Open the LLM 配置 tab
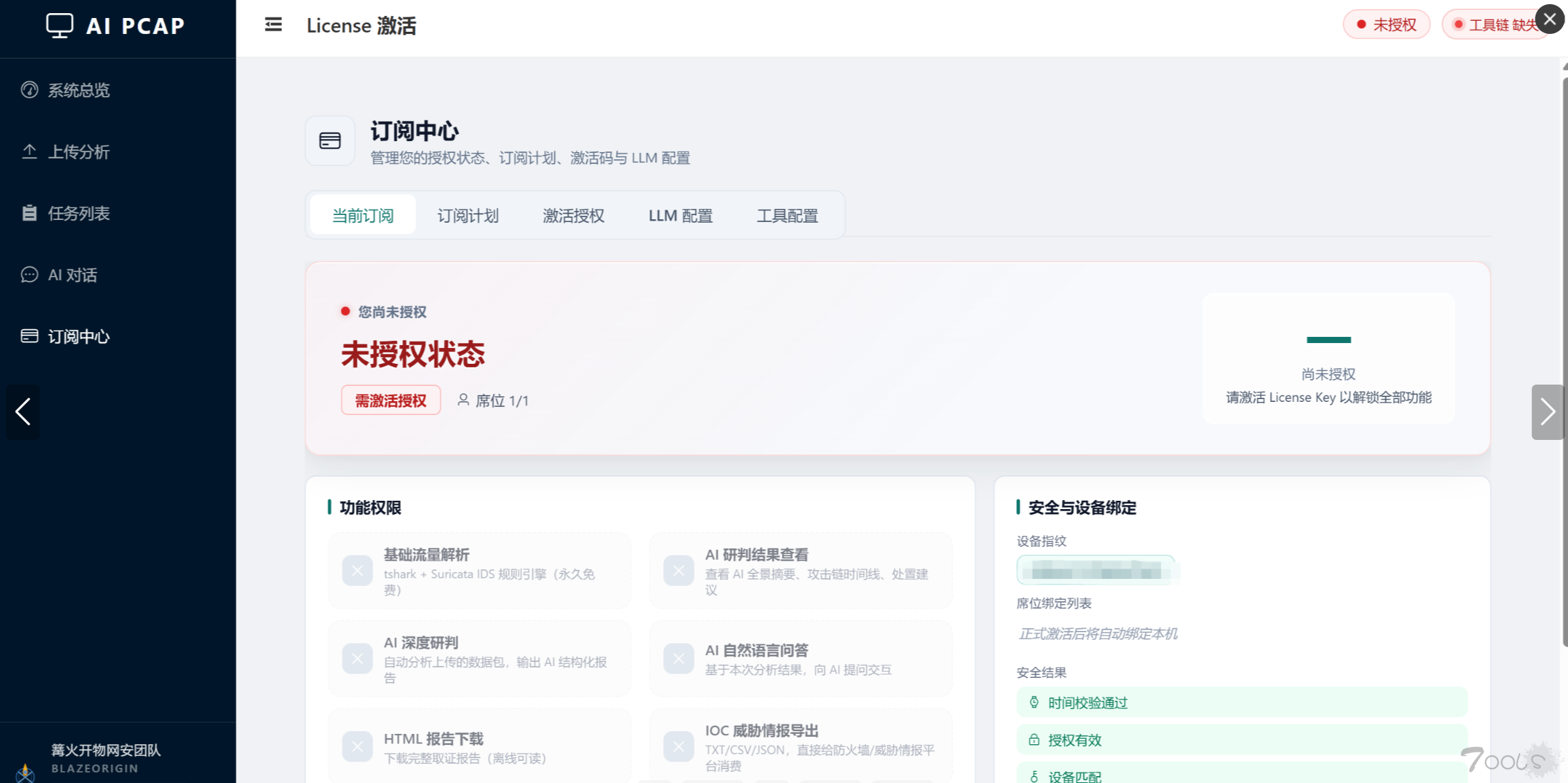The height and width of the screenshot is (783, 1568). [x=680, y=216]
